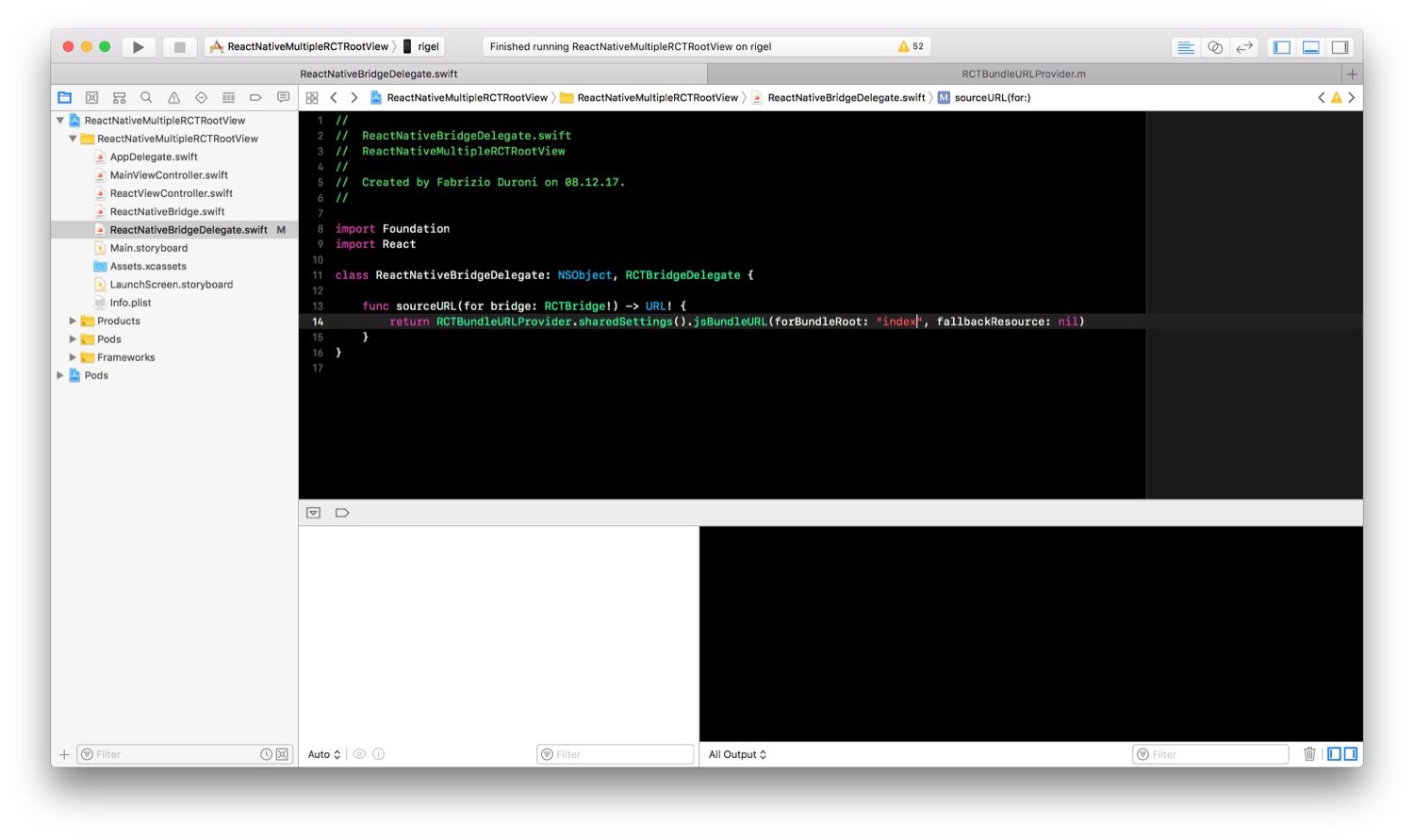Collapse the ReactNativeMultipleRCTRootView group folder
Viewport: 1414px width, 840px height.
pos(73,139)
